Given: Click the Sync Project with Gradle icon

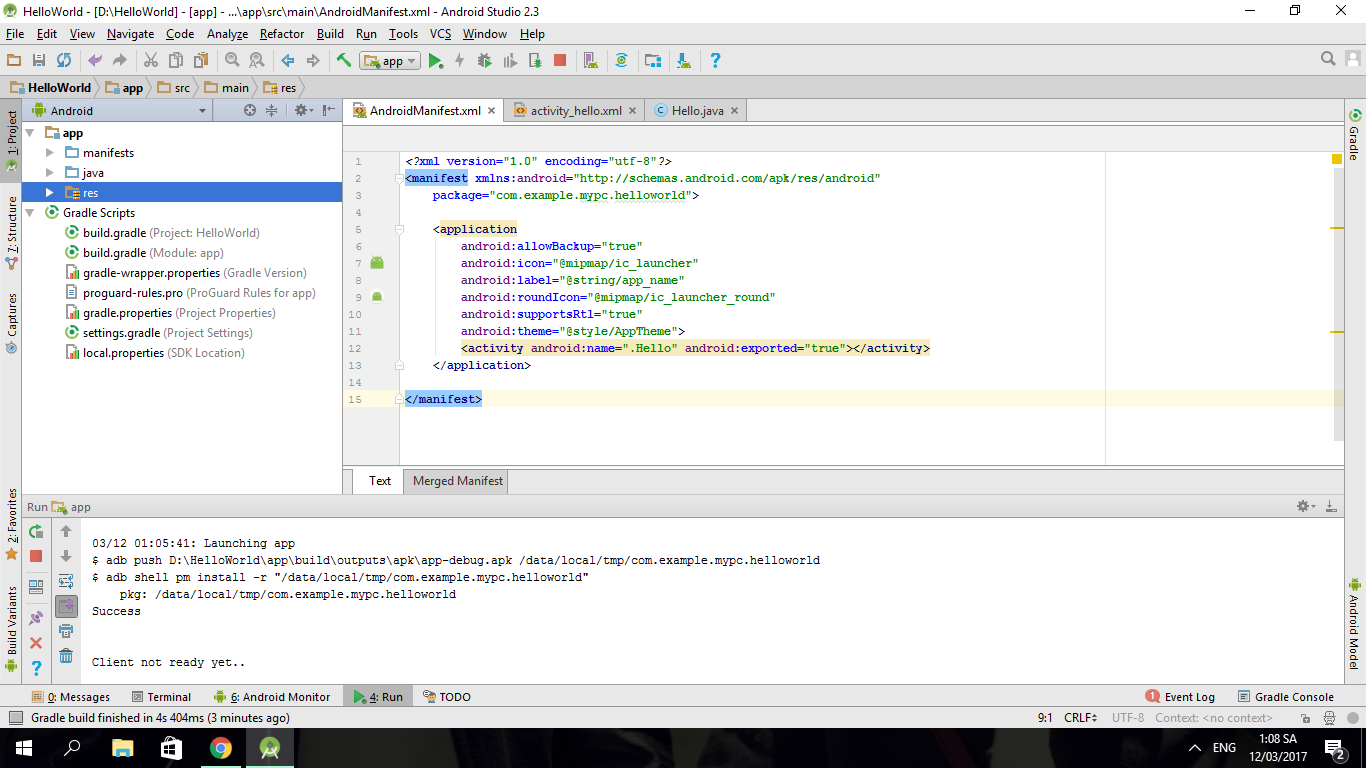Looking at the screenshot, I should click(621, 61).
